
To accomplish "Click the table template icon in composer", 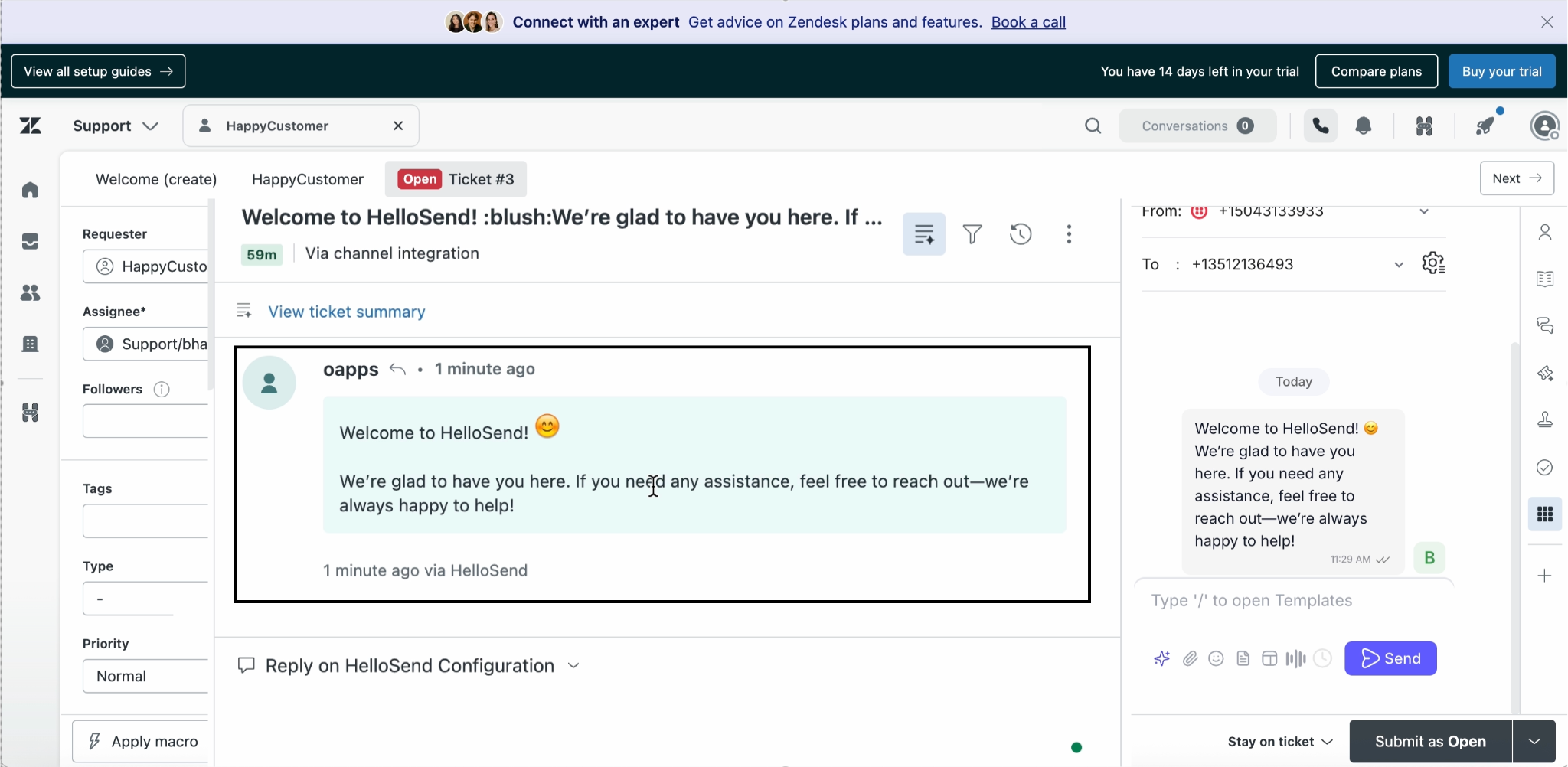I will pos(1269,658).
